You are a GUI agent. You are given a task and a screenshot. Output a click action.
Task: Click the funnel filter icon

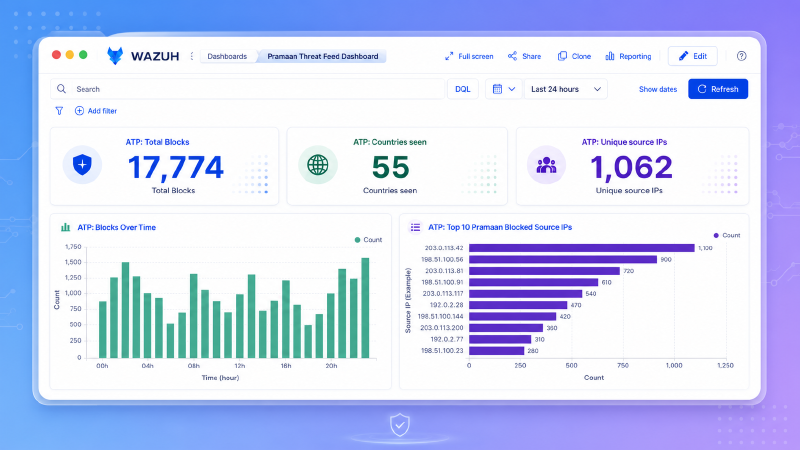click(59, 111)
